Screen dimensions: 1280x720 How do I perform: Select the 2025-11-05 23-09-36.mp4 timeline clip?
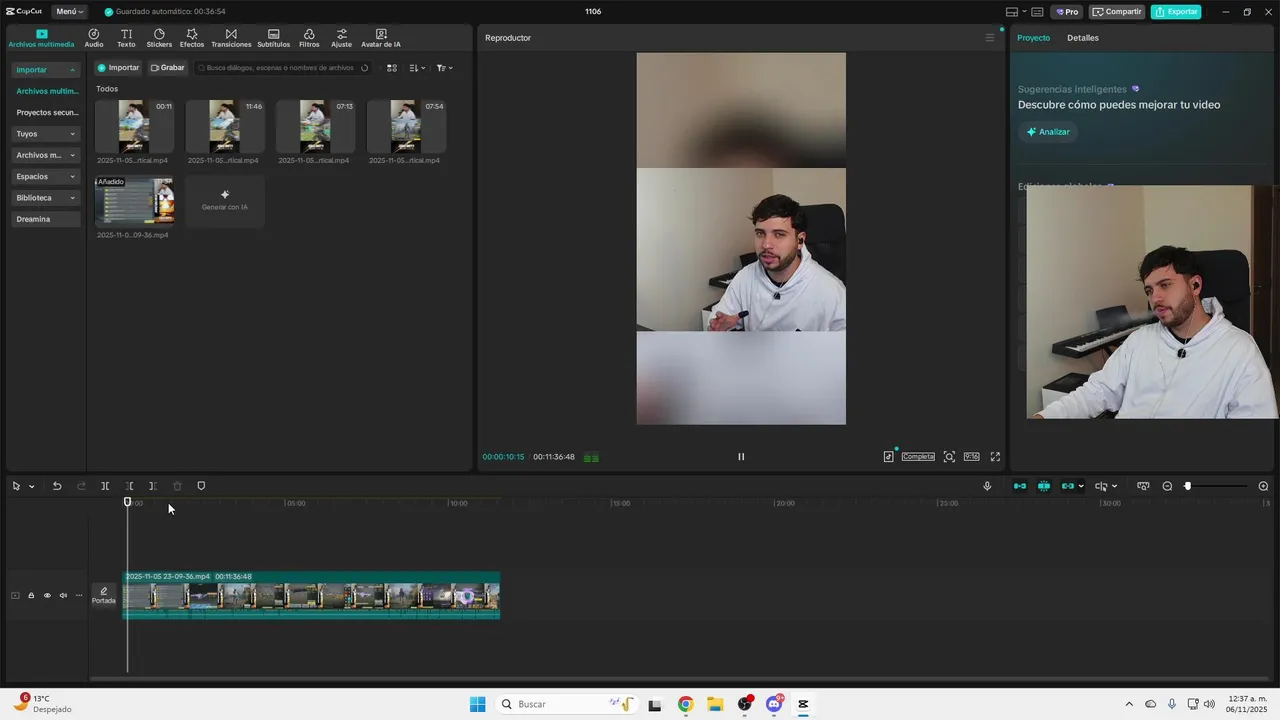click(311, 596)
